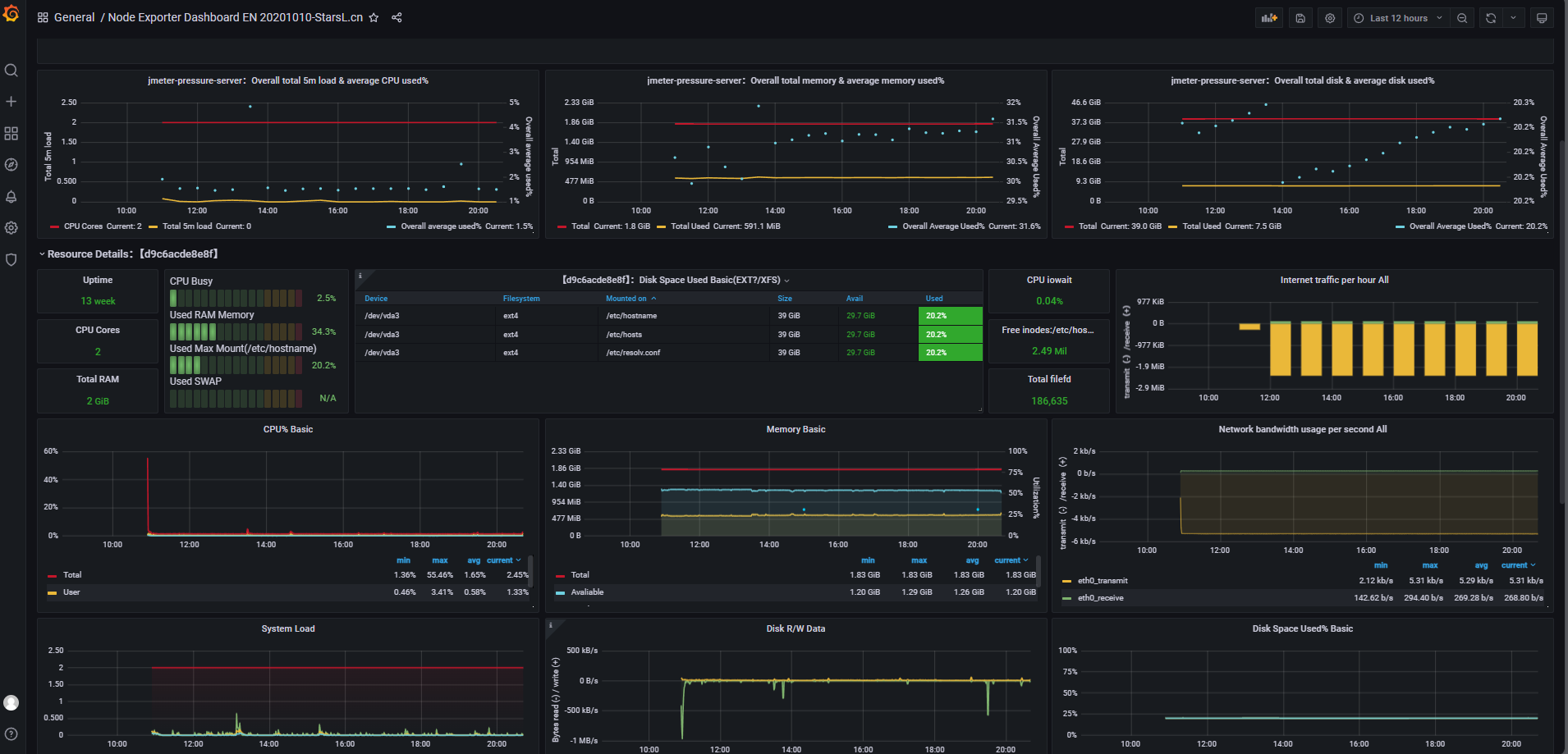This screenshot has width=1568, height=754.
Task: Sort Memory Basic legend by current column
Action: pos(1011,560)
